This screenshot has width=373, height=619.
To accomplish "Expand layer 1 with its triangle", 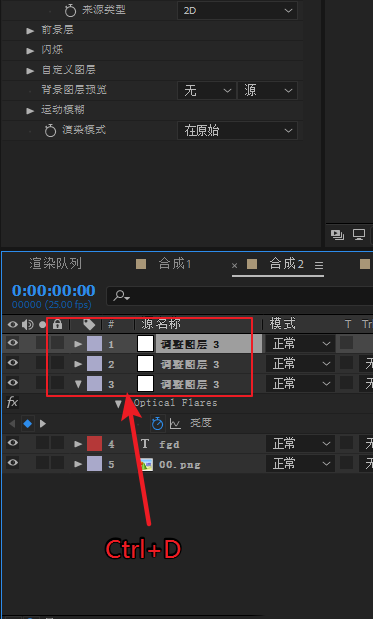I will 78,344.
